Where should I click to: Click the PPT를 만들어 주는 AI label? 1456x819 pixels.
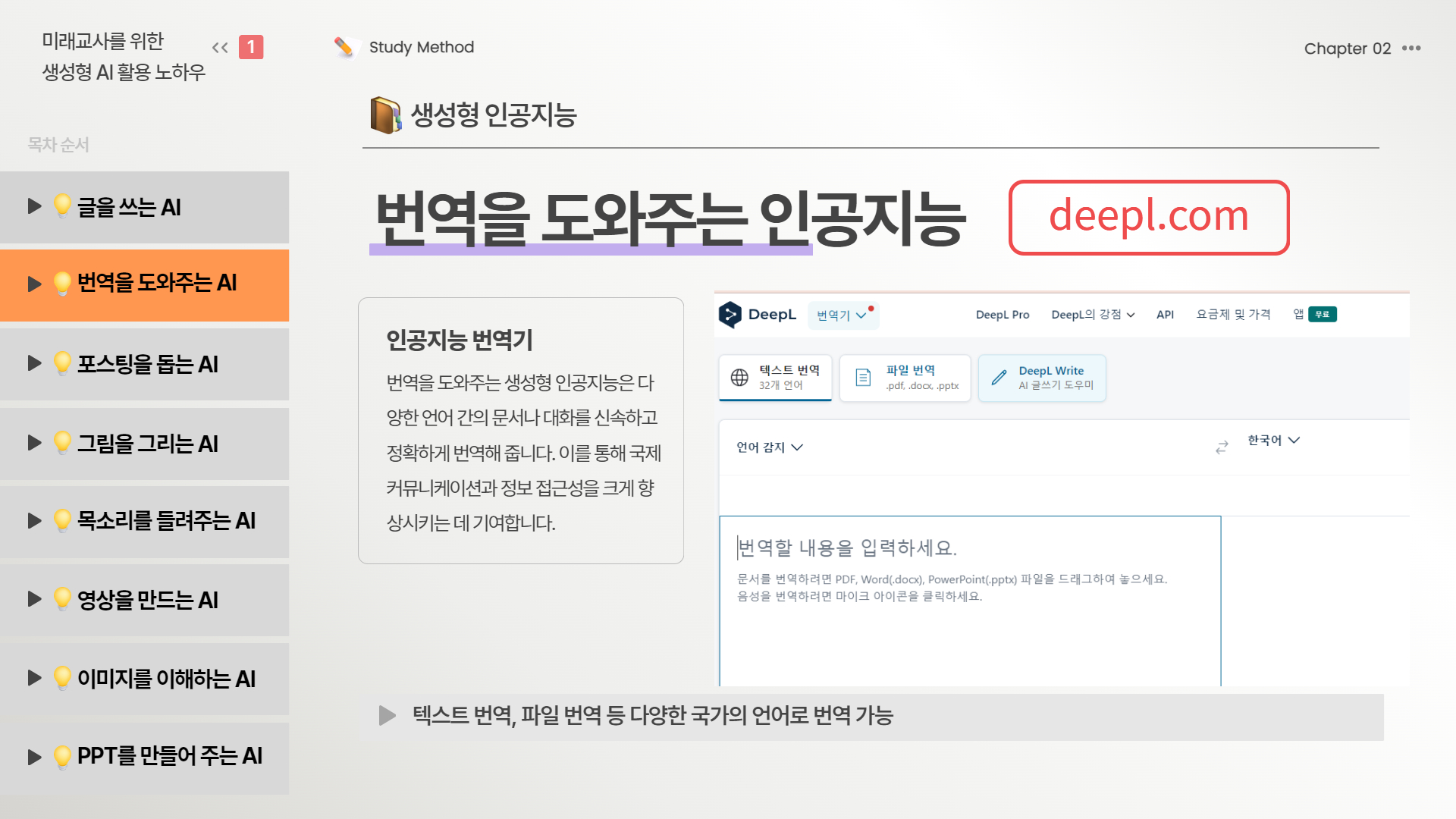click(x=170, y=756)
